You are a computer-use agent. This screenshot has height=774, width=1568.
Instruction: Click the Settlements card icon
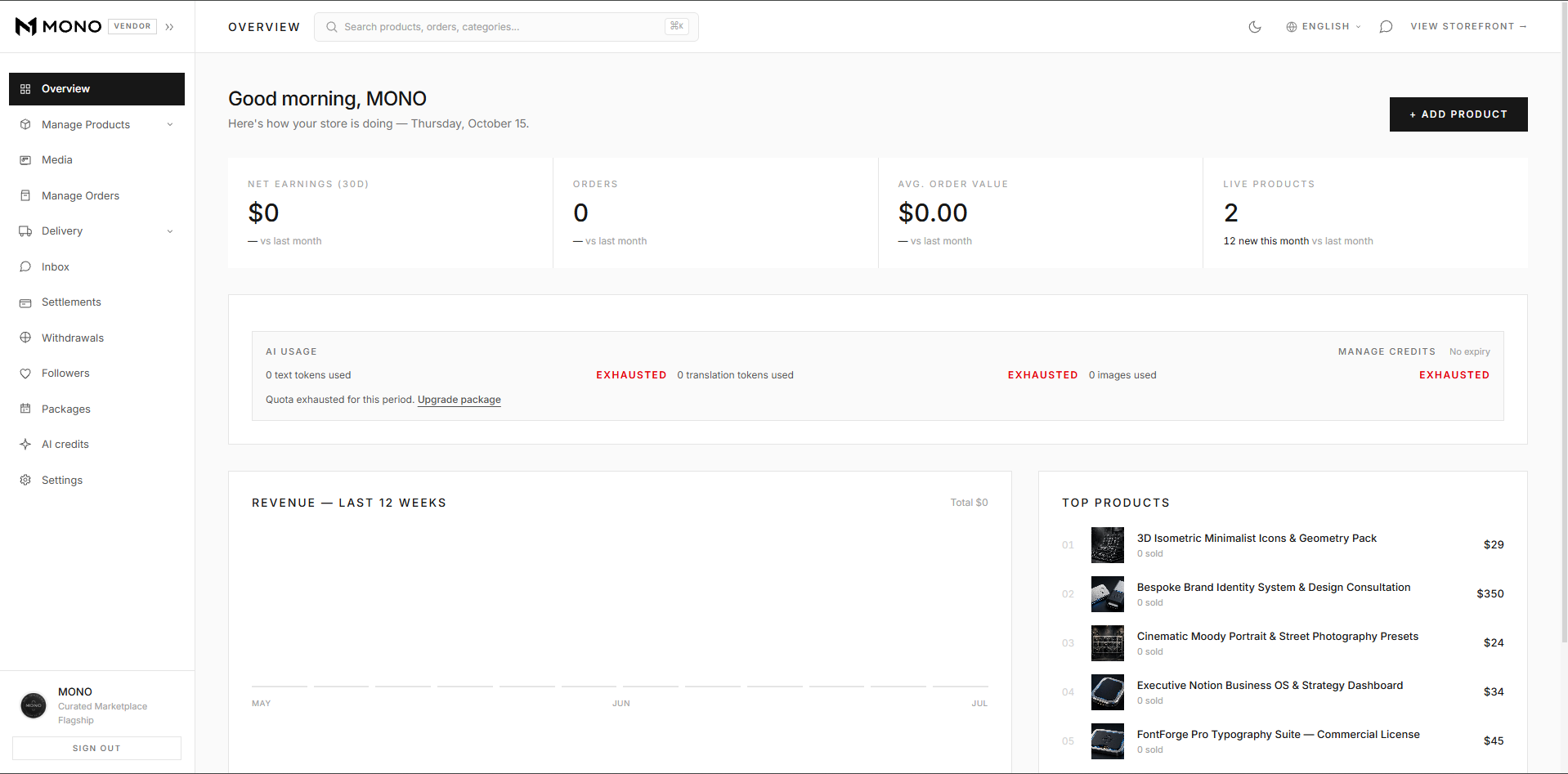pos(25,302)
